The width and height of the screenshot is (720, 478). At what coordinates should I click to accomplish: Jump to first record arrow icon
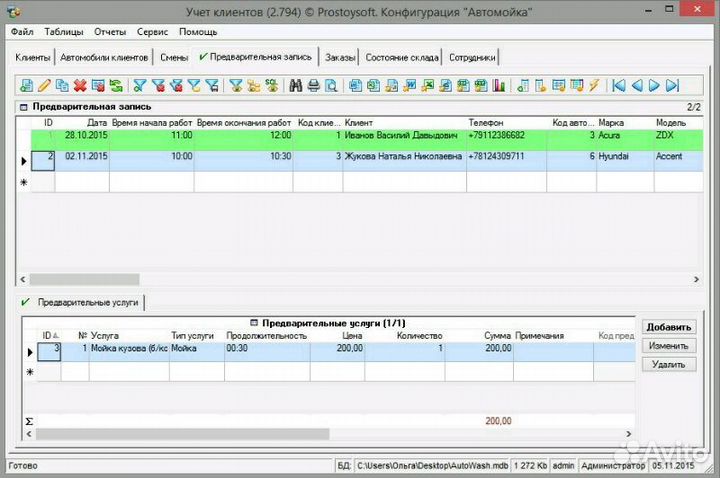619,86
